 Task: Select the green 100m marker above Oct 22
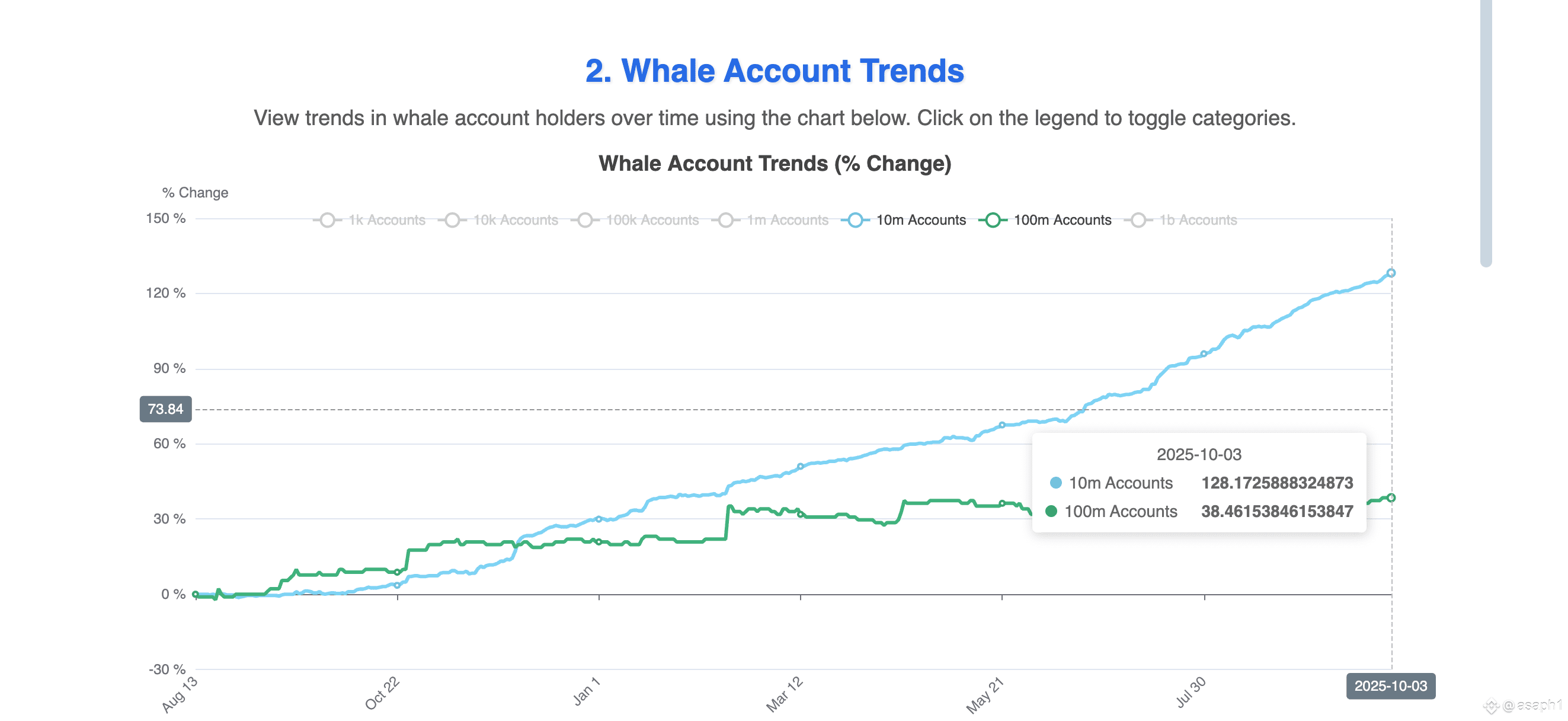coord(398,572)
